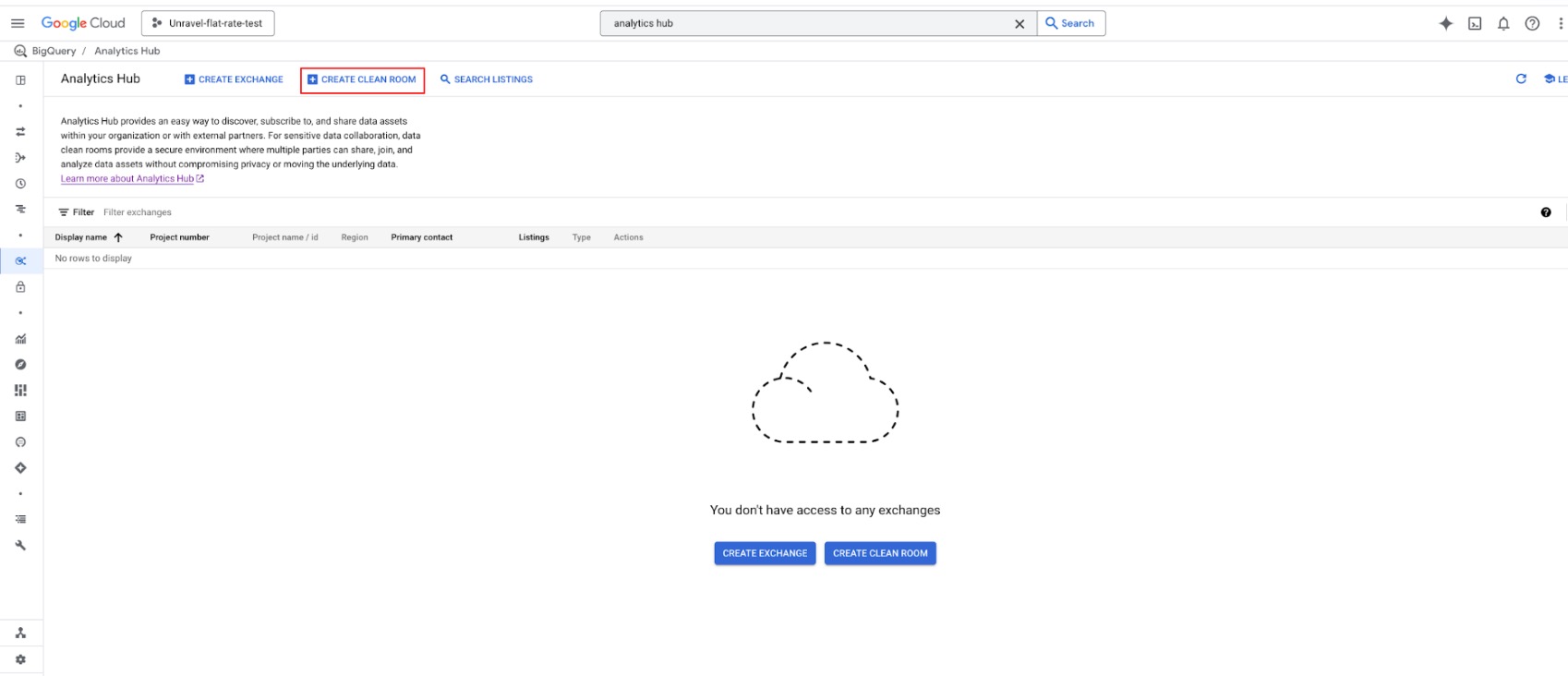Click the BigQuery breadcrumb

(54, 51)
